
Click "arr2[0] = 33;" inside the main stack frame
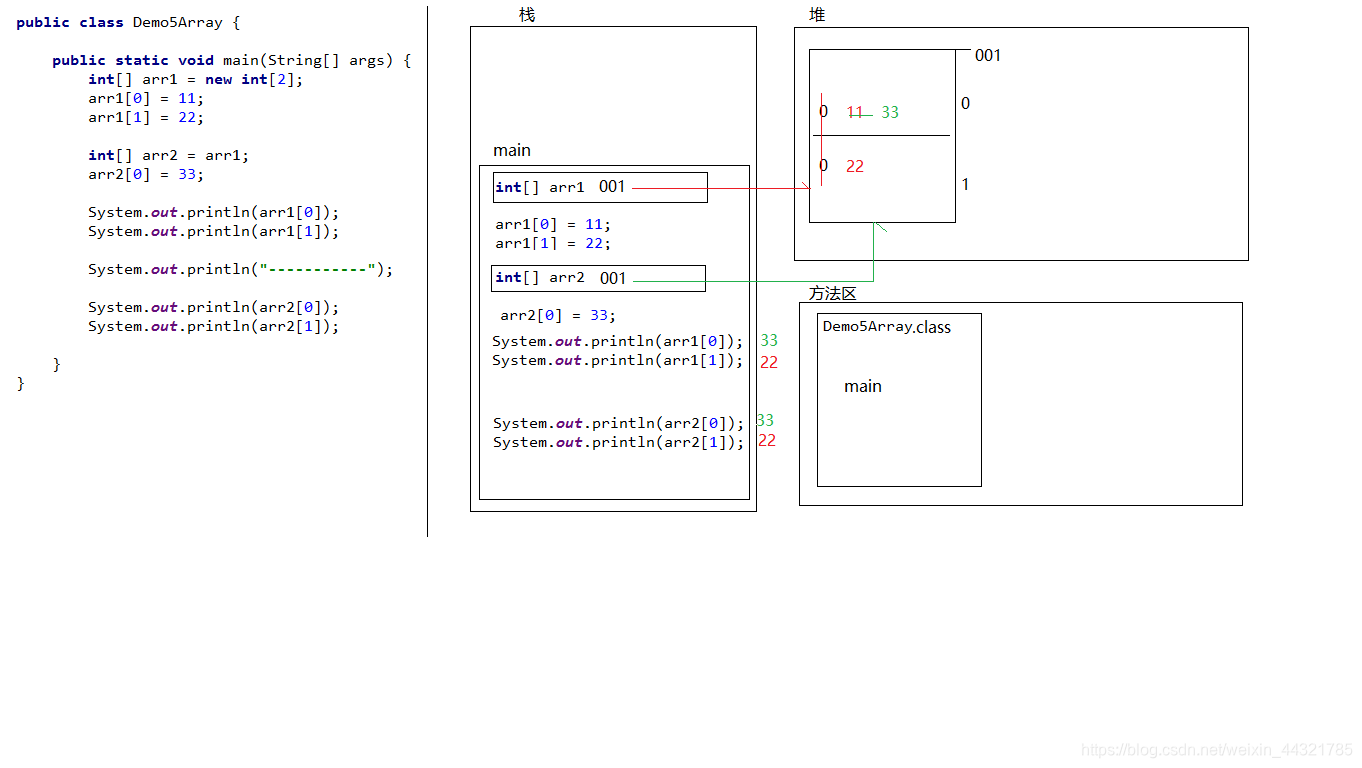click(559, 315)
